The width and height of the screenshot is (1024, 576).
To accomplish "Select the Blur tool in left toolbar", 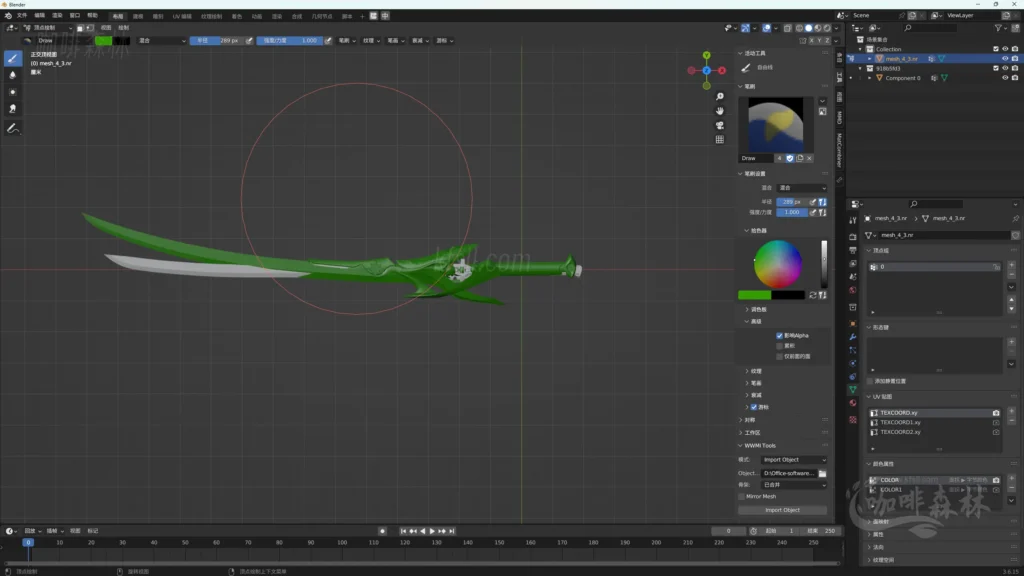I will click(x=14, y=75).
